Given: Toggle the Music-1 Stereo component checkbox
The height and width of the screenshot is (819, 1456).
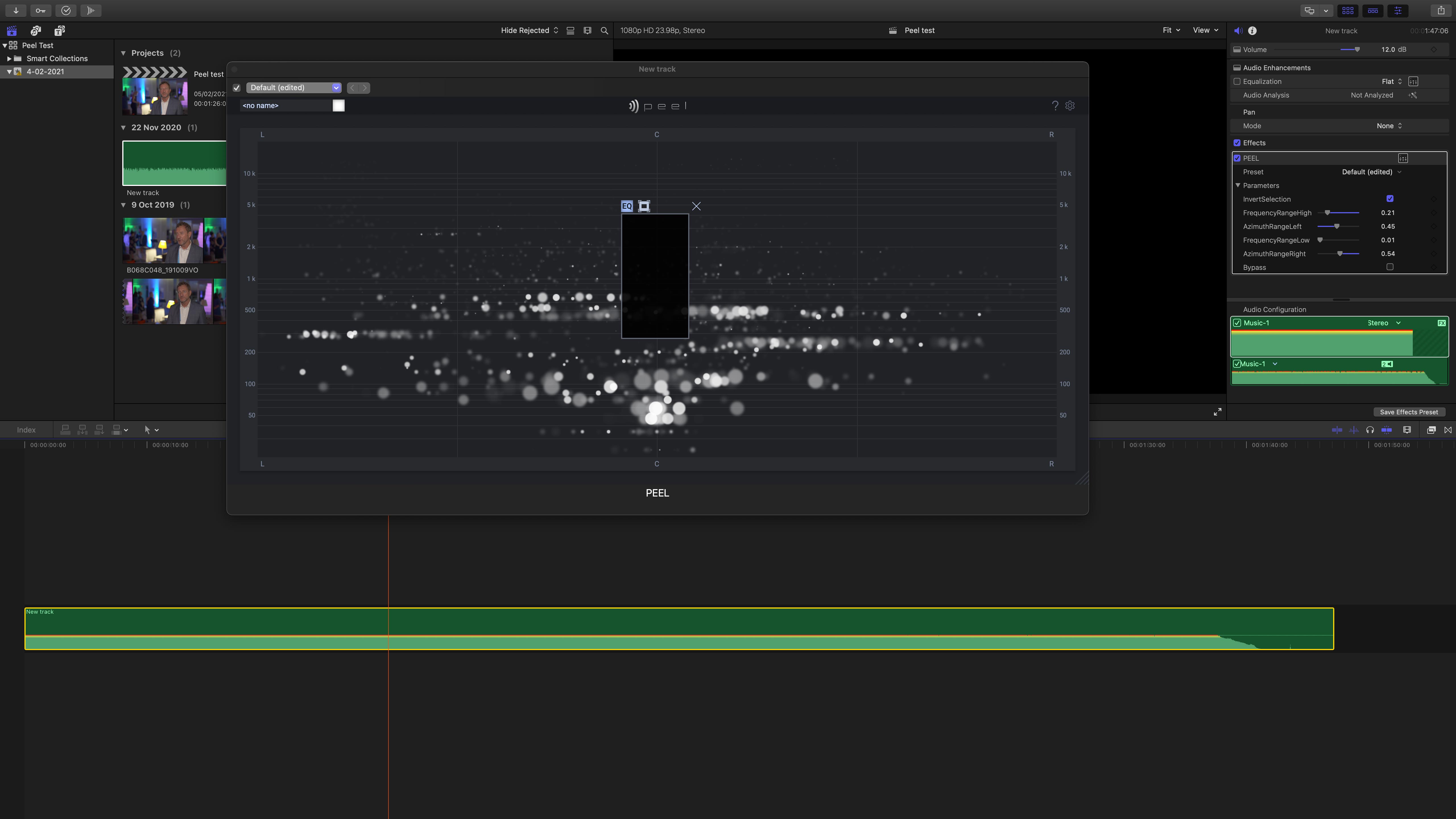Looking at the screenshot, I should pyautogui.click(x=1237, y=323).
